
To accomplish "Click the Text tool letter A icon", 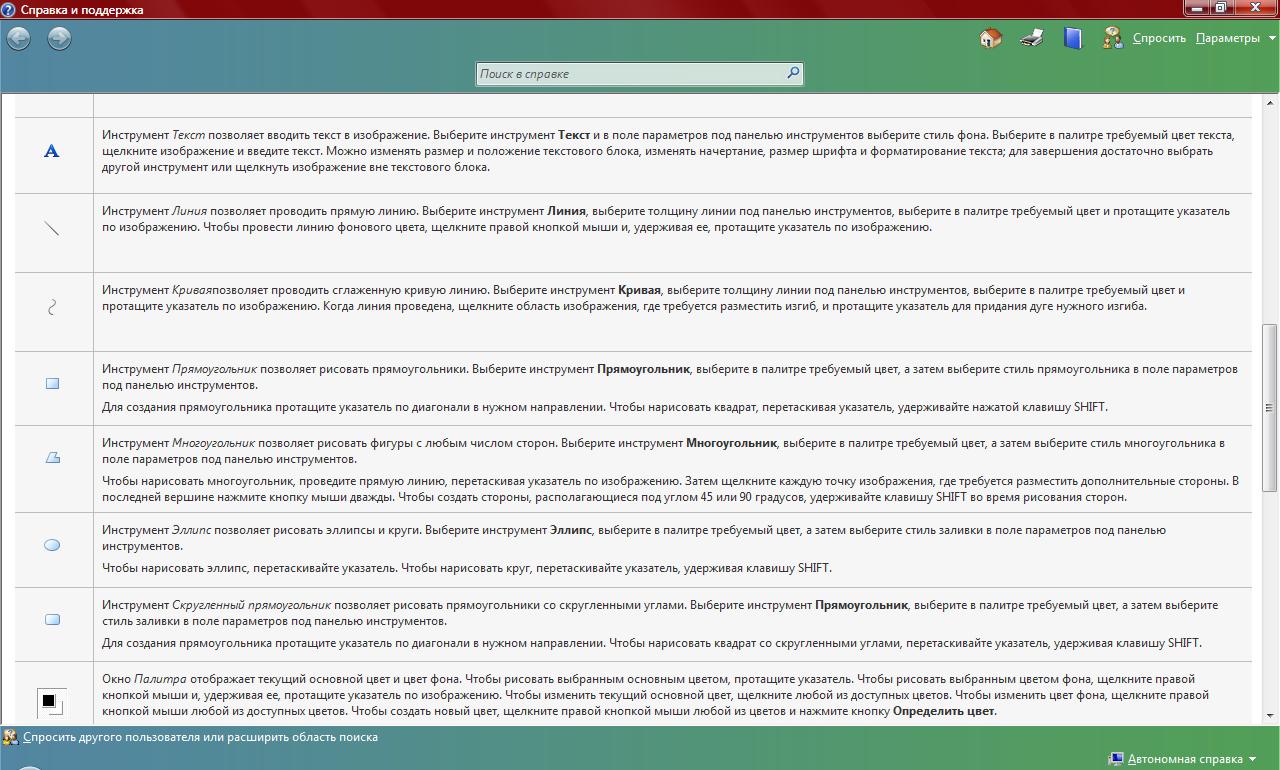I will [x=52, y=151].
